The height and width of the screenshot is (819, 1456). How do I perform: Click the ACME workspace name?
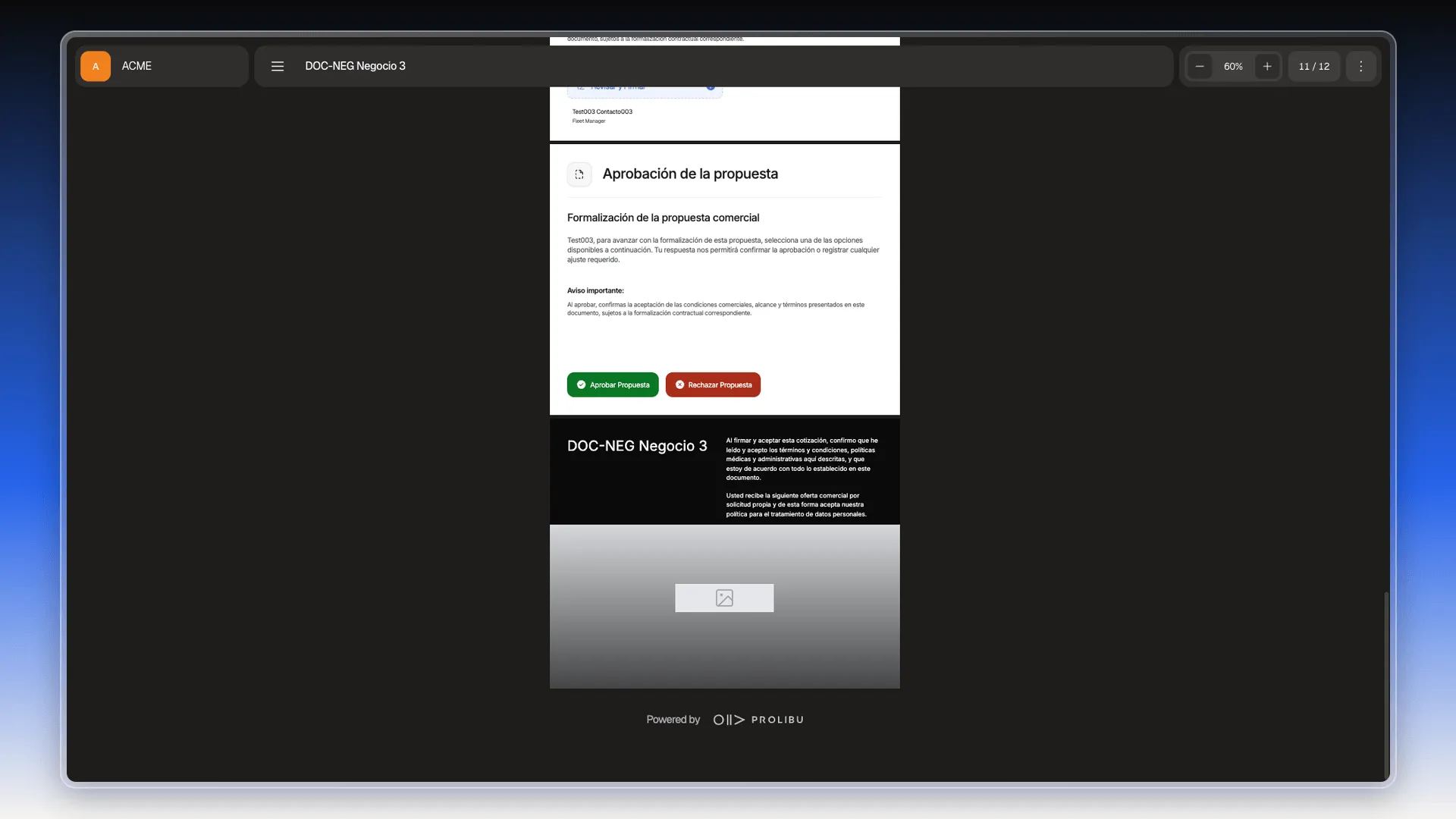[136, 66]
